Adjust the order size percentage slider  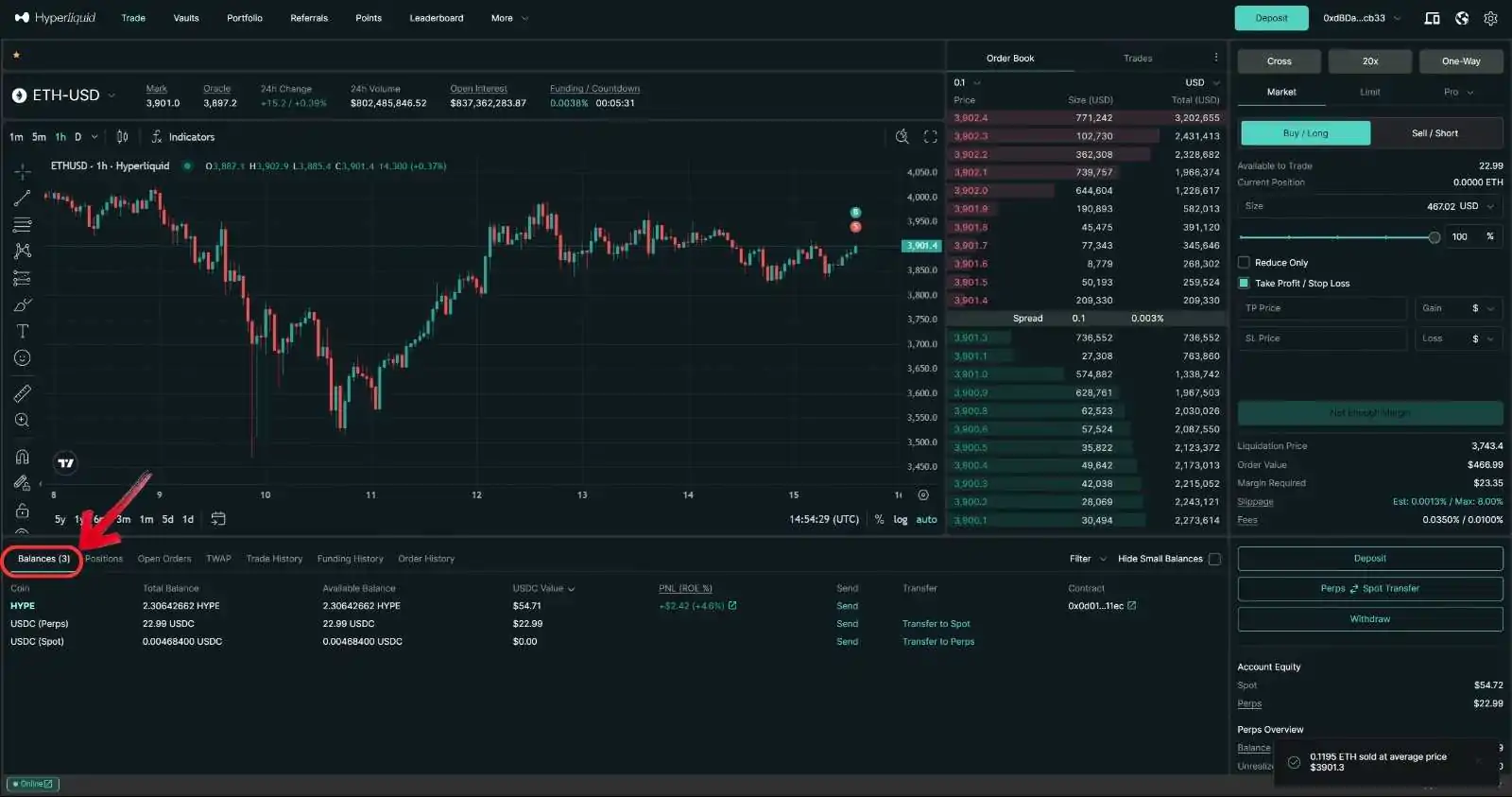pos(1340,237)
